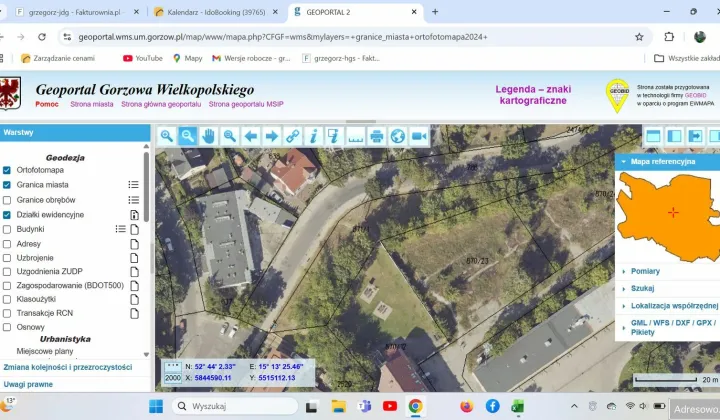Open Strona główna geoportalu link
Viewport: 720px width, 420px height.
161,104
